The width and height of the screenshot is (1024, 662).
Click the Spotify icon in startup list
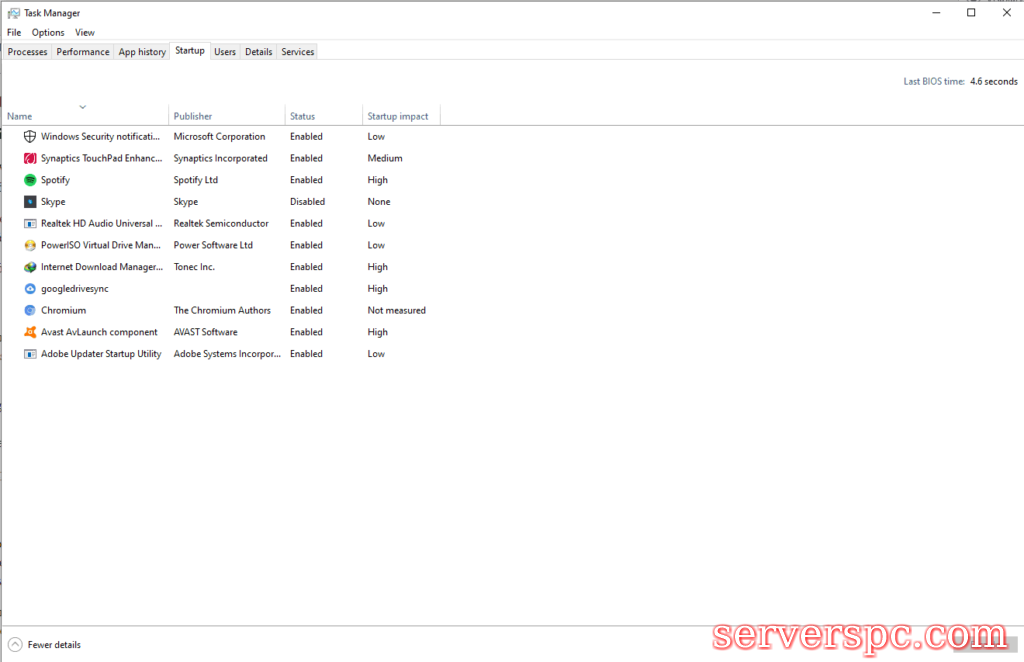(30, 180)
